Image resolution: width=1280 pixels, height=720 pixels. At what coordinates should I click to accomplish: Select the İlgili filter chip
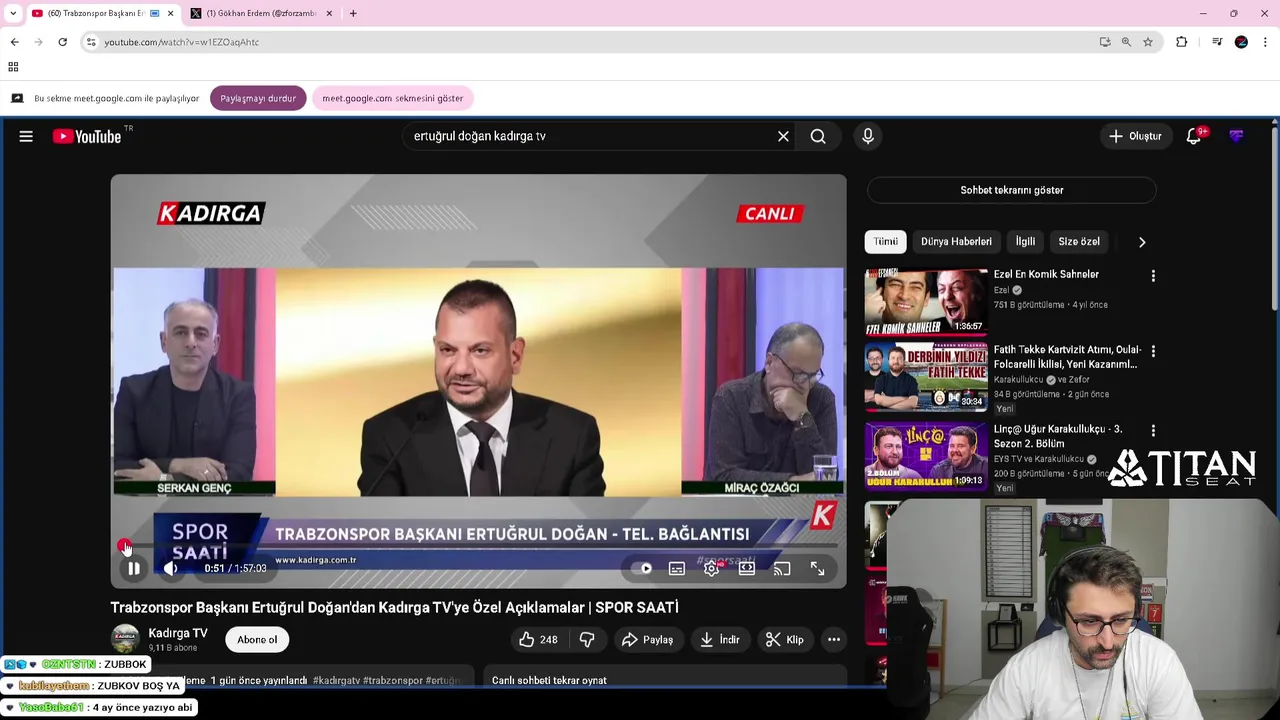pos(1025,241)
